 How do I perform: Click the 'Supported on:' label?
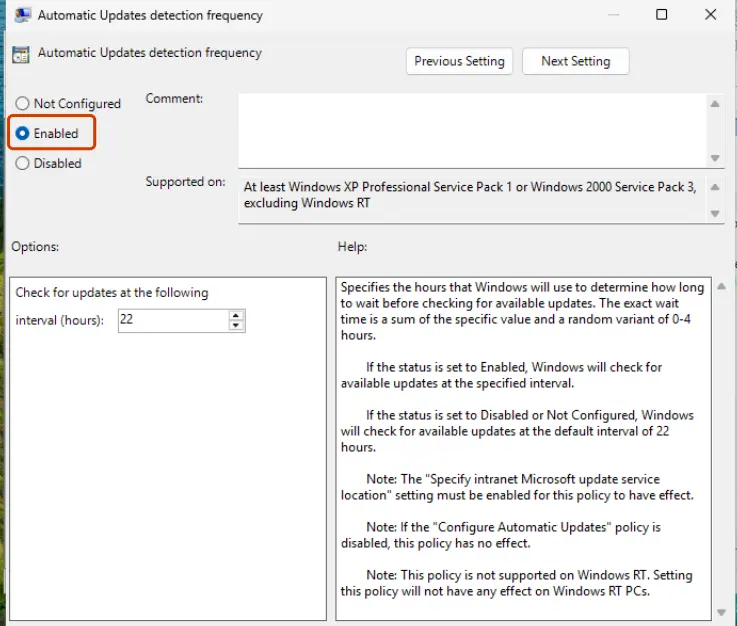(185, 182)
